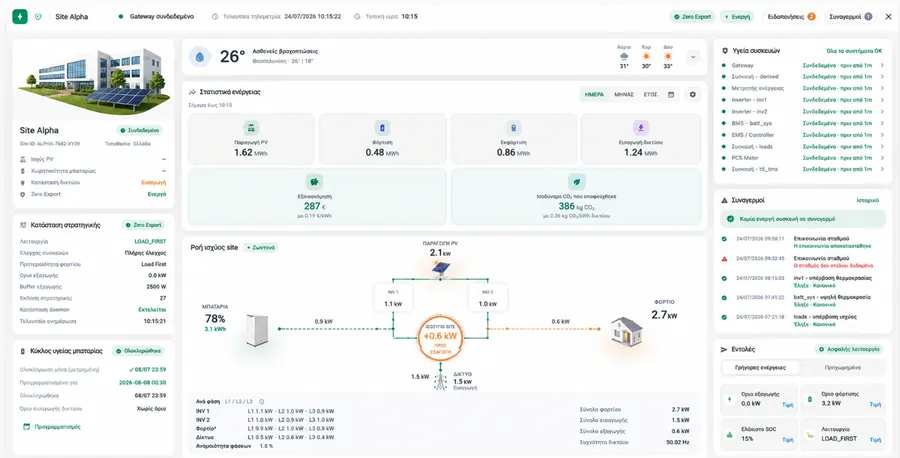Viewport: 900px width, 458px height.
Task: Expand the weather forecast chevron
Action: point(693,57)
